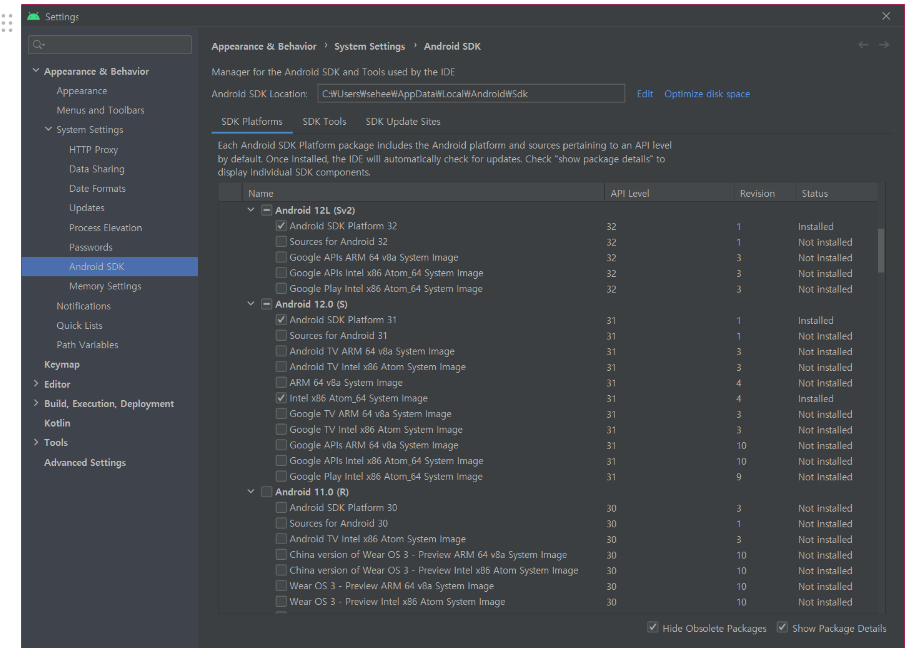The image size is (918, 648).
Task: Open Notifications settings
Action: 83,306
